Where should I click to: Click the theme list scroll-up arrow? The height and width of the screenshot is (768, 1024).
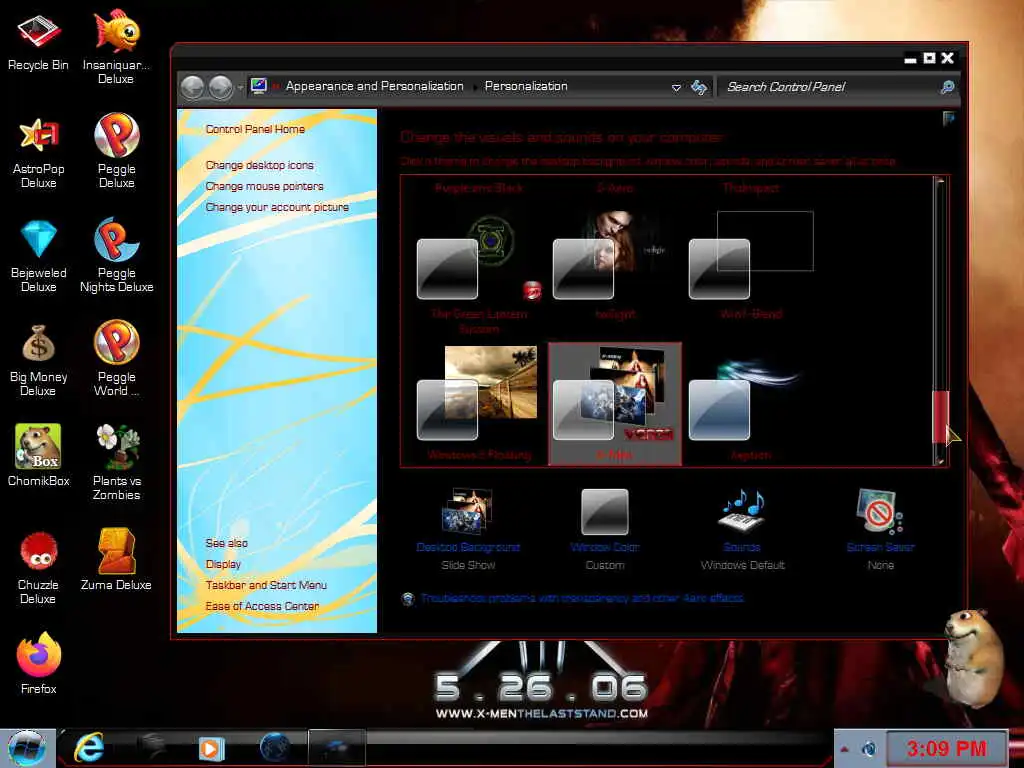pos(940,182)
